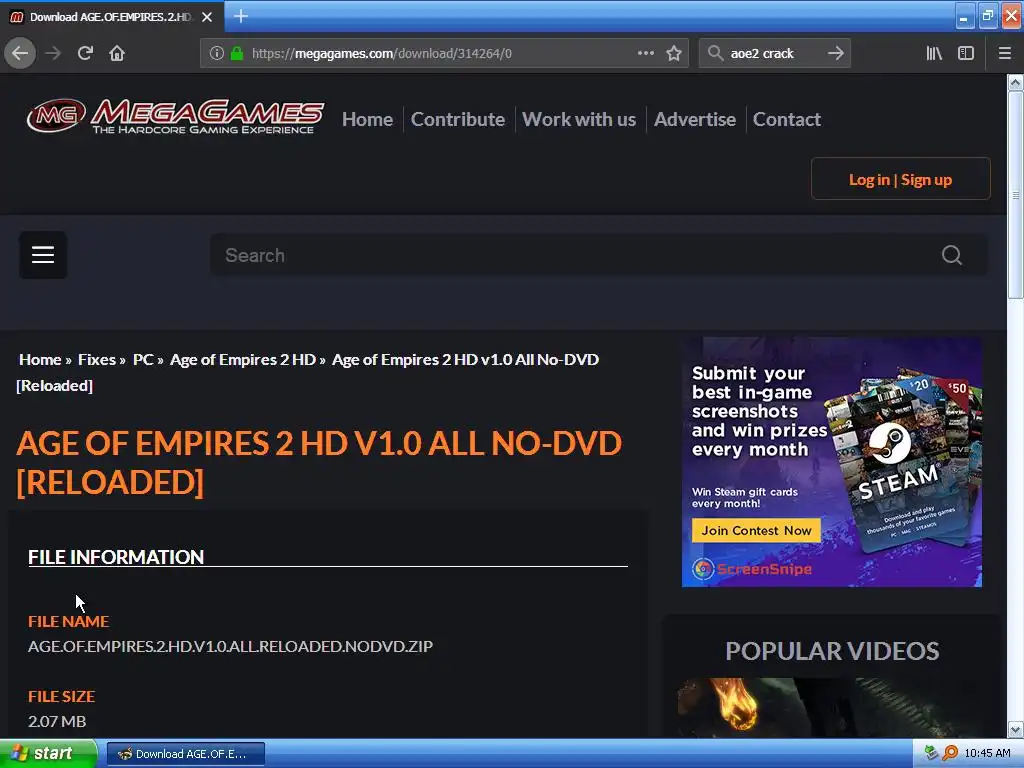Click the network tray icon in taskbar
The width and height of the screenshot is (1024, 768).
tap(931, 753)
